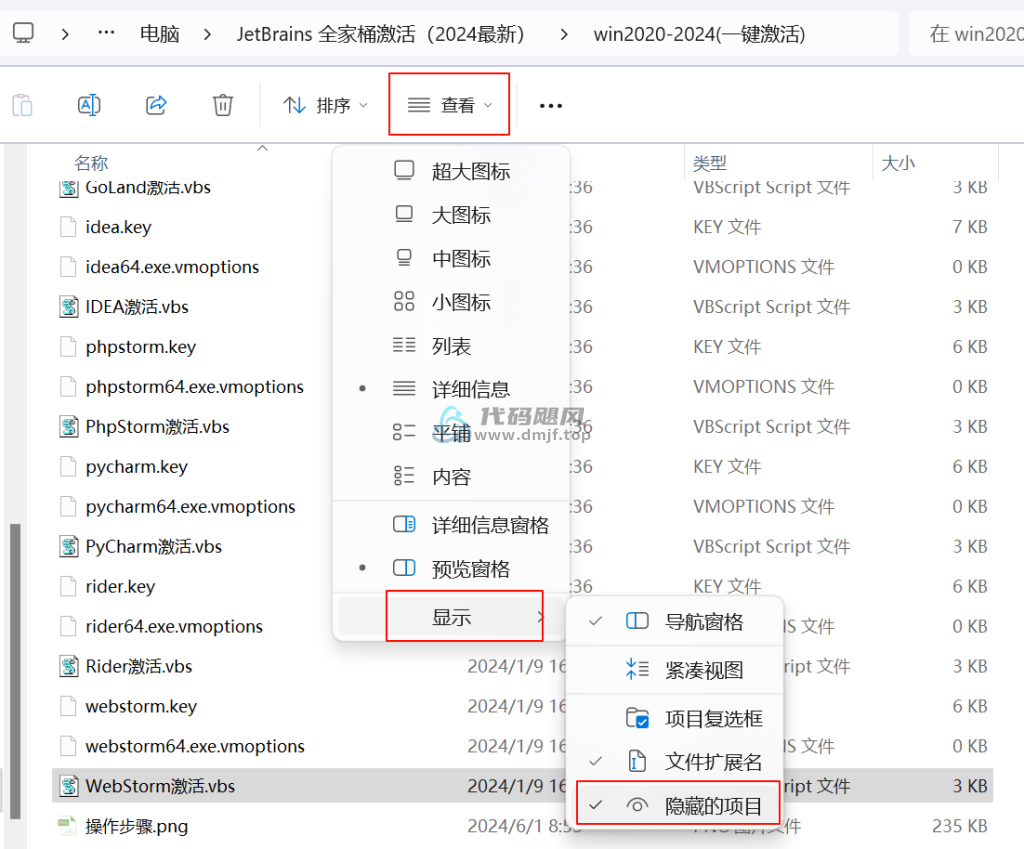Click the script icon of PhpStorm激活.vbs

(69, 426)
